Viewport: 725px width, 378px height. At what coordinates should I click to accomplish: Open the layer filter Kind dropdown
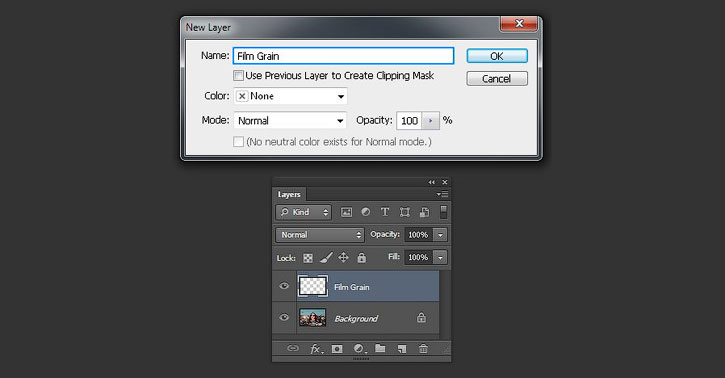303,212
